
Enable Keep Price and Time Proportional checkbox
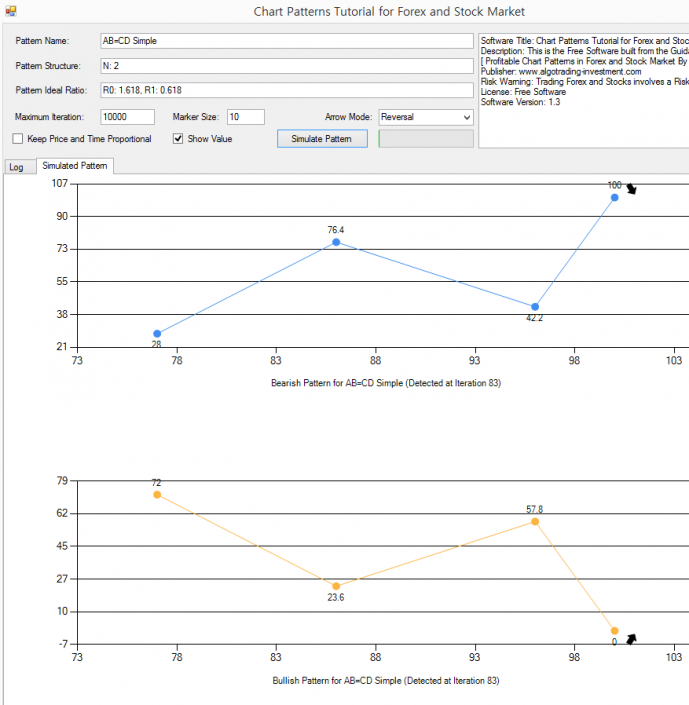pos(18,138)
